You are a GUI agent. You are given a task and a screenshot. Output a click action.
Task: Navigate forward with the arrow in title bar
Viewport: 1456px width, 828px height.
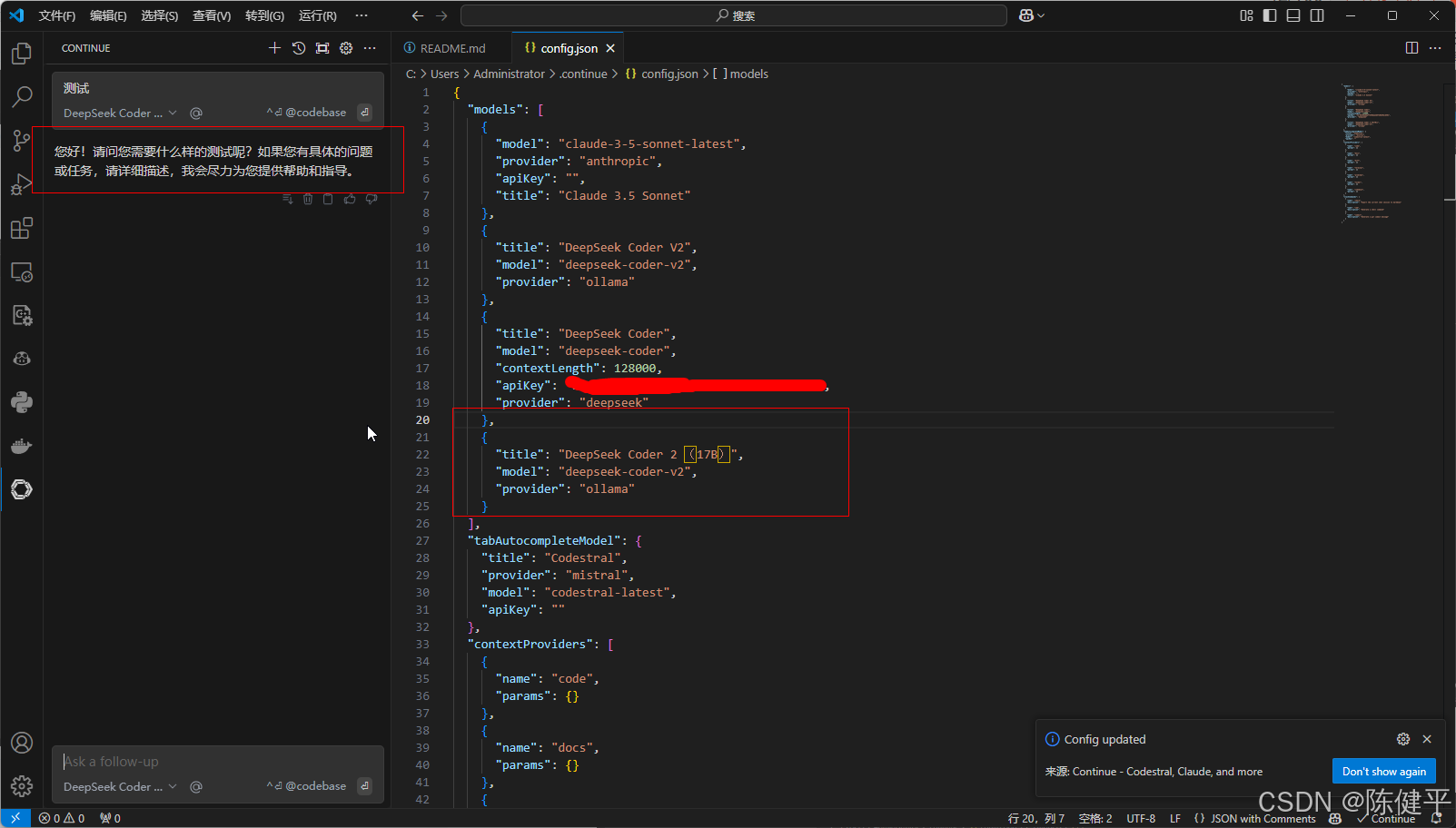pyautogui.click(x=441, y=15)
